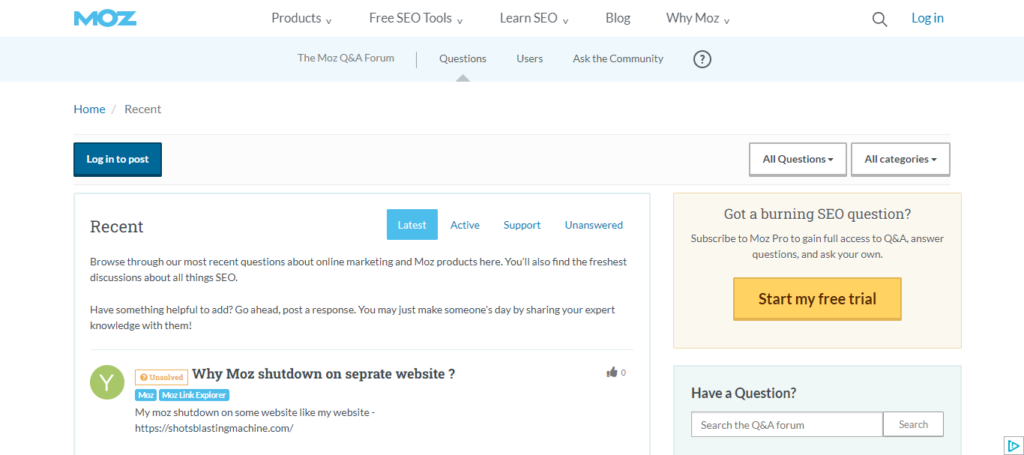The image size is (1024, 455).
Task: Open the Home breadcrumb link
Action: tap(89, 109)
